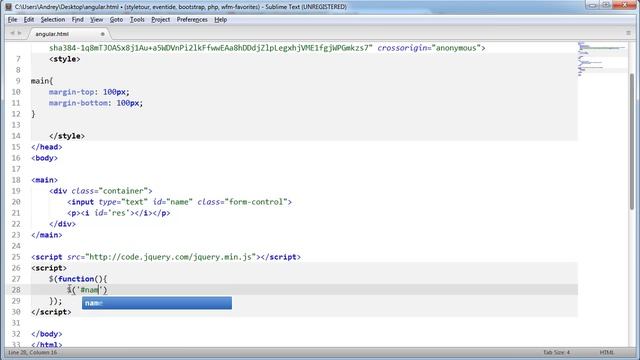The height and width of the screenshot is (360, 640).
Task: Click the <body> opening tag
Action: 44,158
